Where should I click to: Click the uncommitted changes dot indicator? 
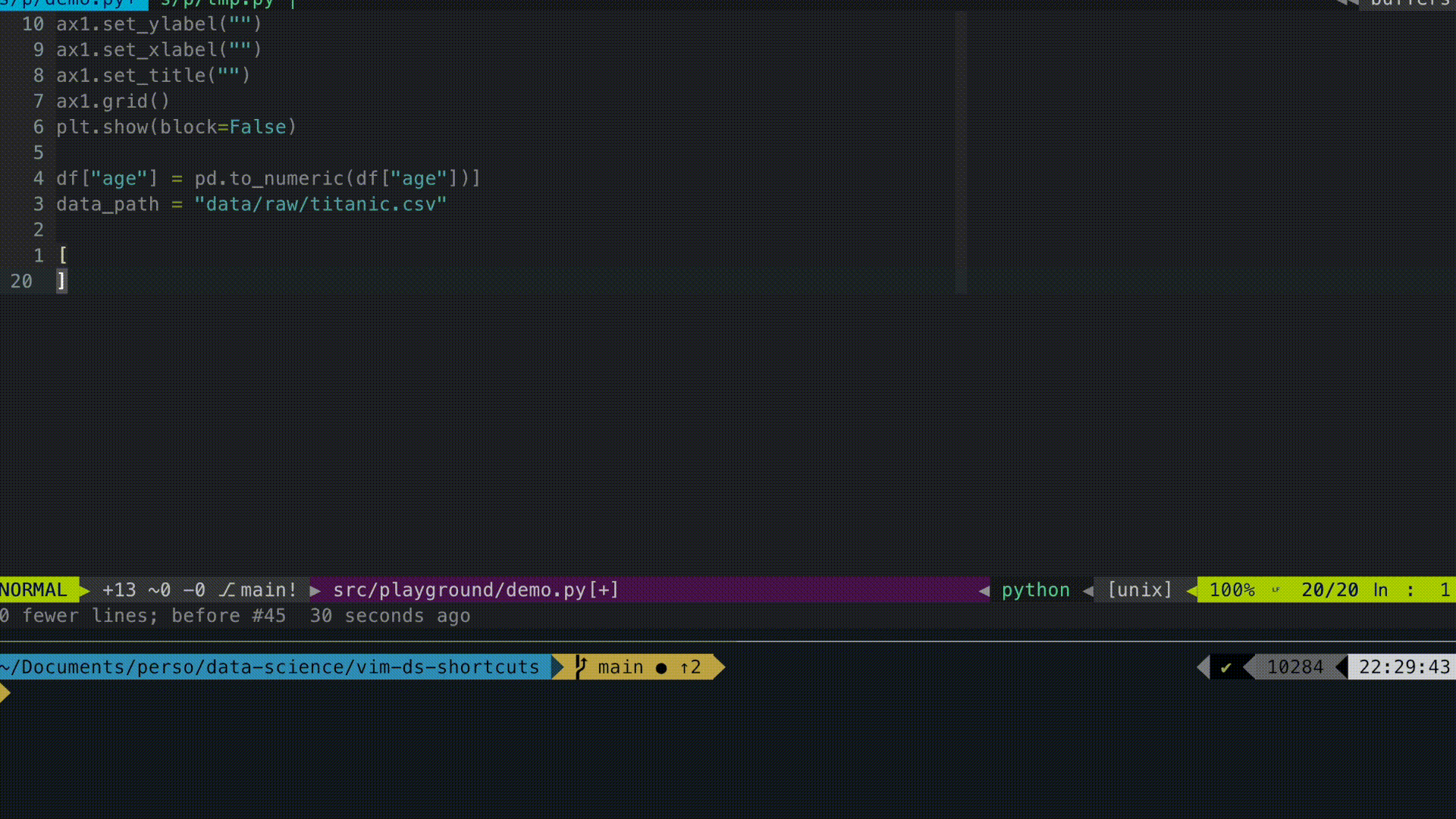click(x=661, y=668)
